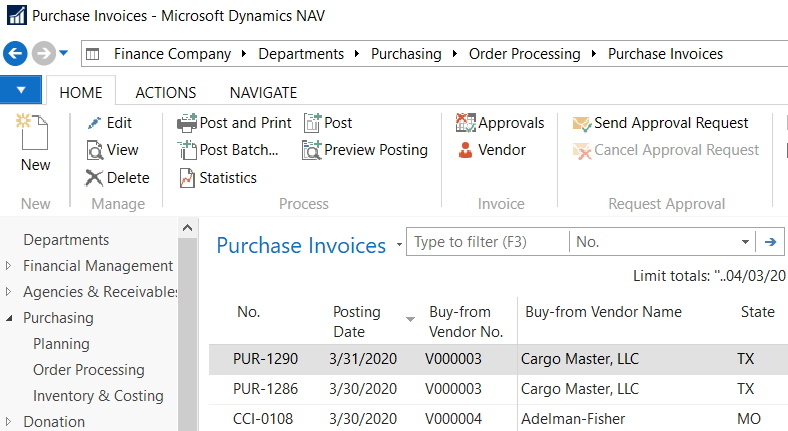Open the filter field selector showing No.
Image resolution: width=788 pixels, height=431 pixels.
[662, 242]
